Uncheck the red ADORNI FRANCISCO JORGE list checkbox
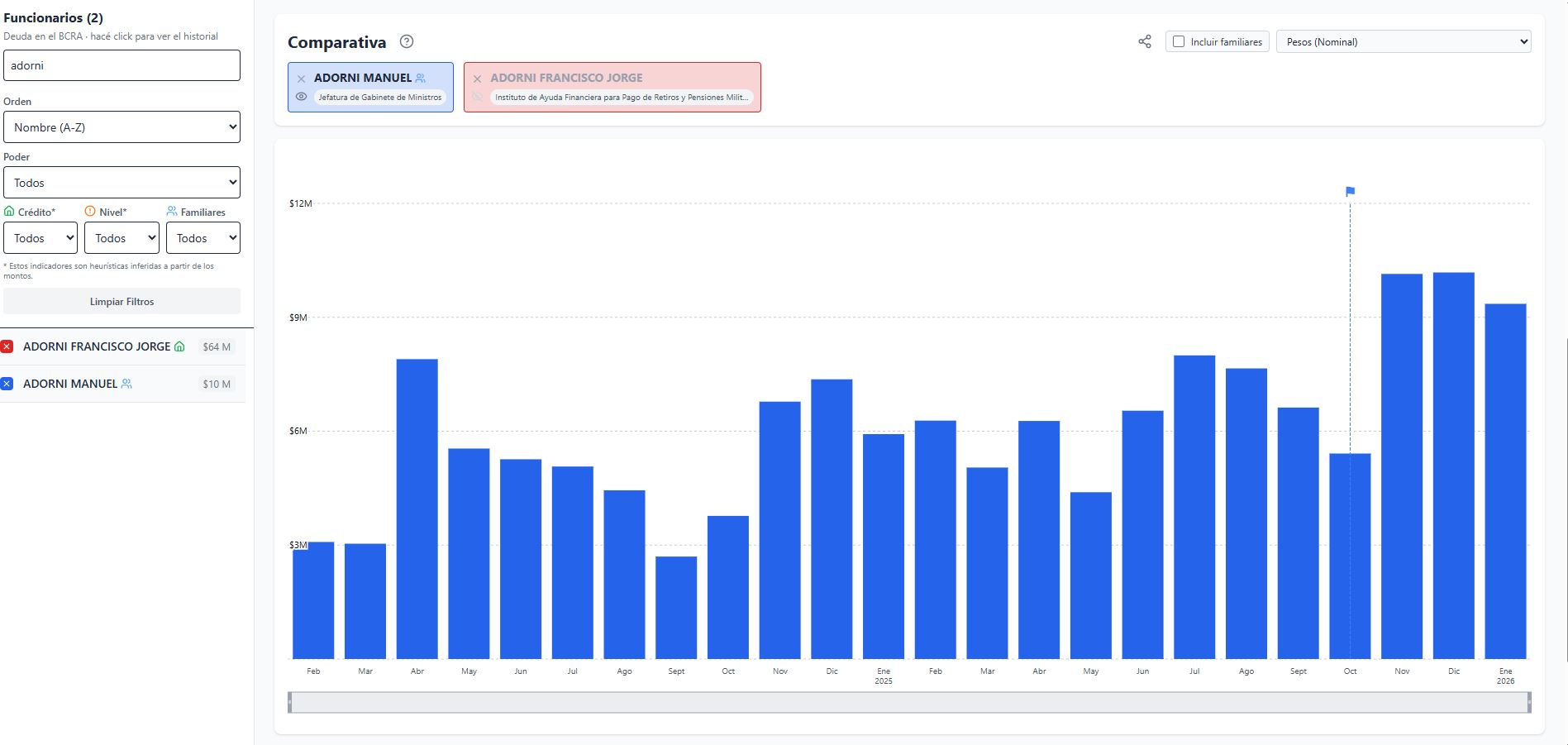1568x745 pixels. (x=7, y=346)
